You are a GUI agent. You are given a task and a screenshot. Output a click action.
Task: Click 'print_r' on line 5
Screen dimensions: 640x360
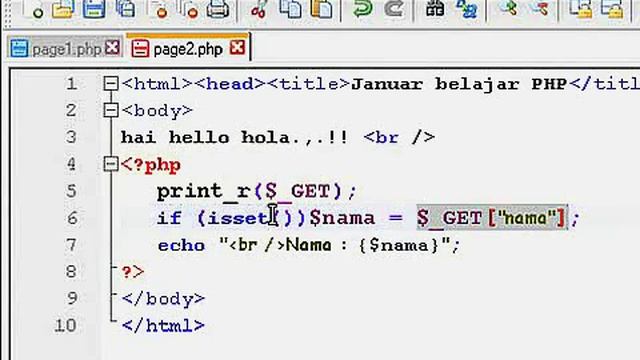tap(204, 191)
